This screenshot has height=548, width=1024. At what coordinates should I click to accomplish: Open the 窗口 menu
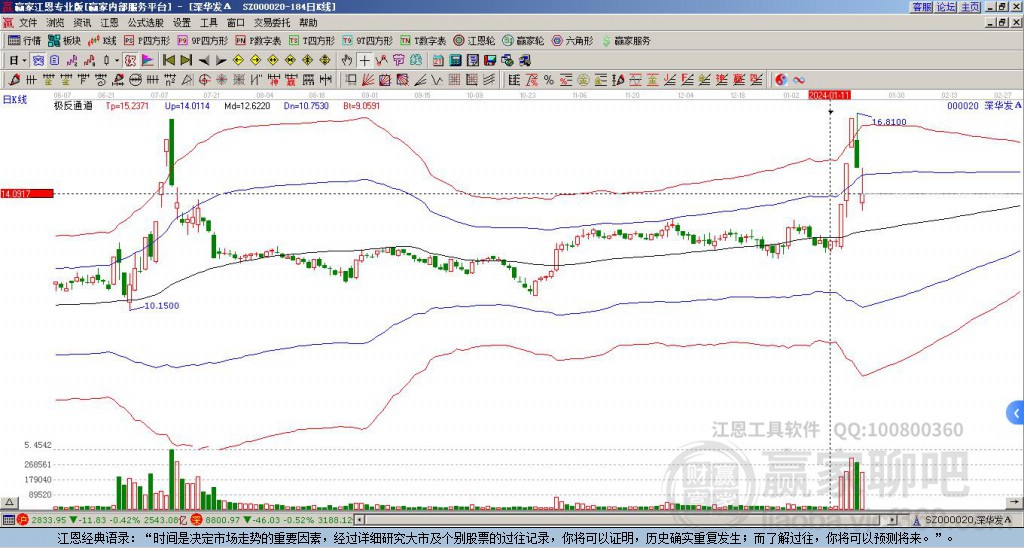pyautogui.click(x=236, y=23)
